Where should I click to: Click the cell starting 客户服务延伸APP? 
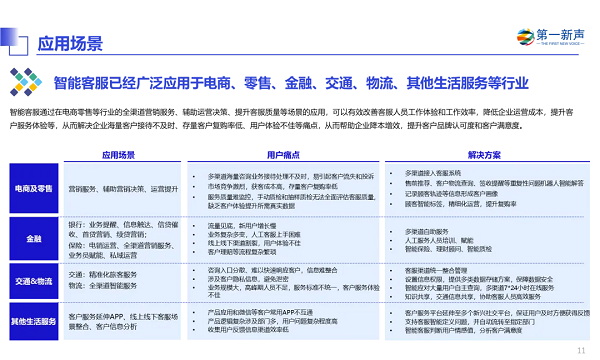pyautogui.click(x=123, y=322)
